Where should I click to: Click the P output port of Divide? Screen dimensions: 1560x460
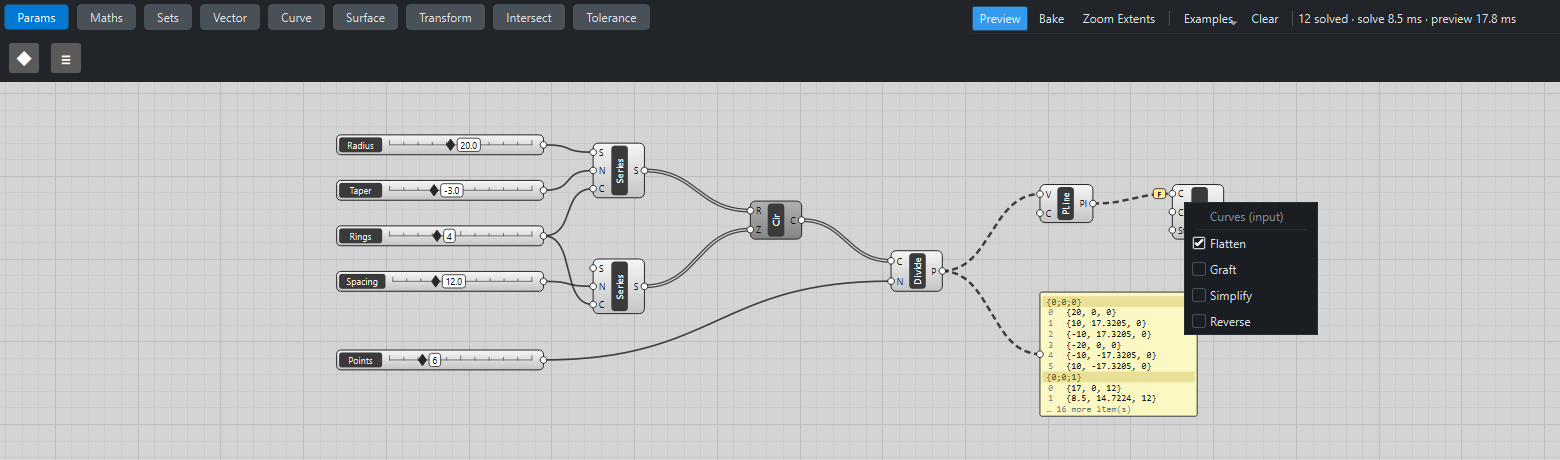[x=942, y=271]
